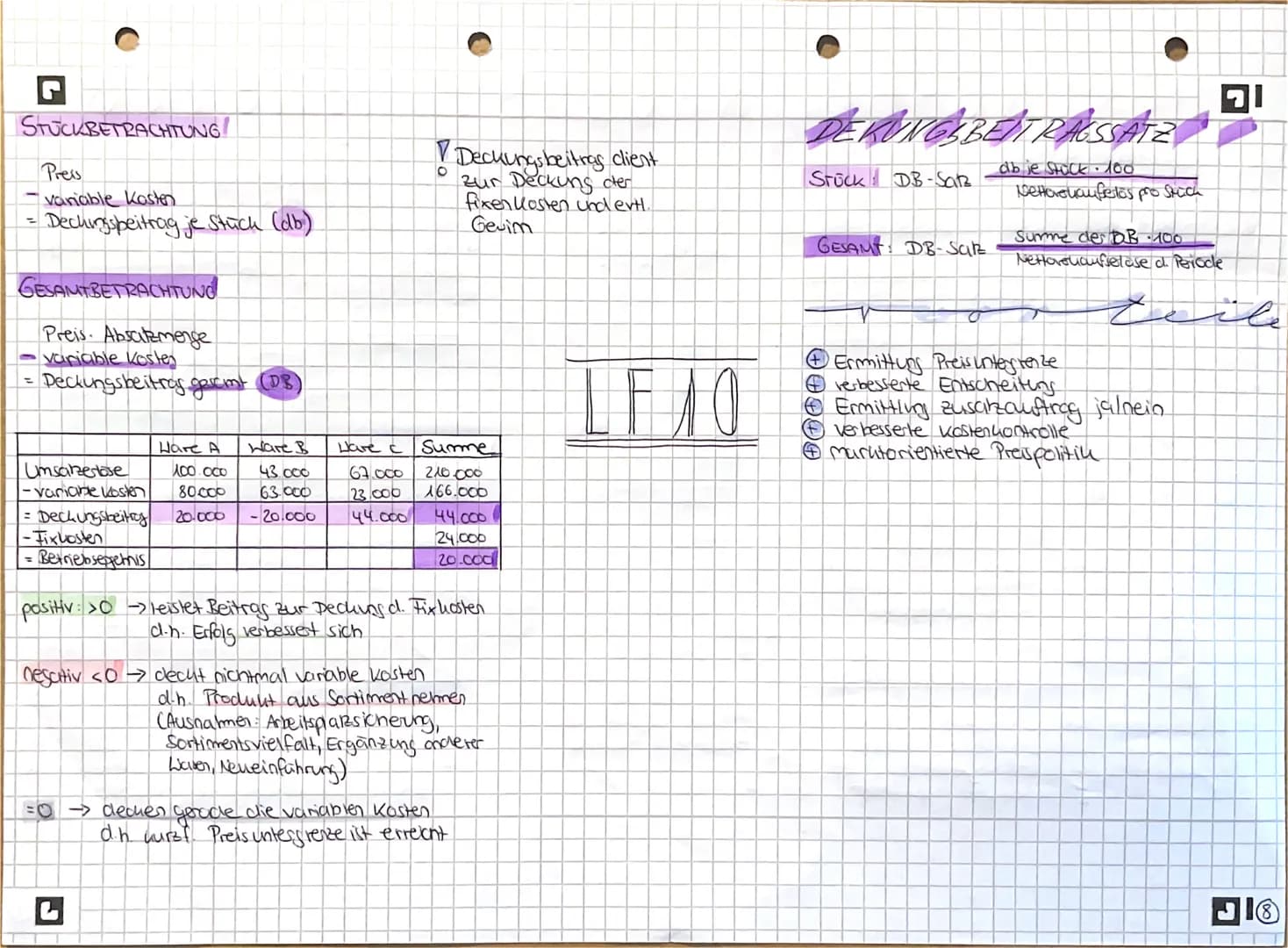Select the table cell 166.000
1288x948 pixels.
(456, 492)
